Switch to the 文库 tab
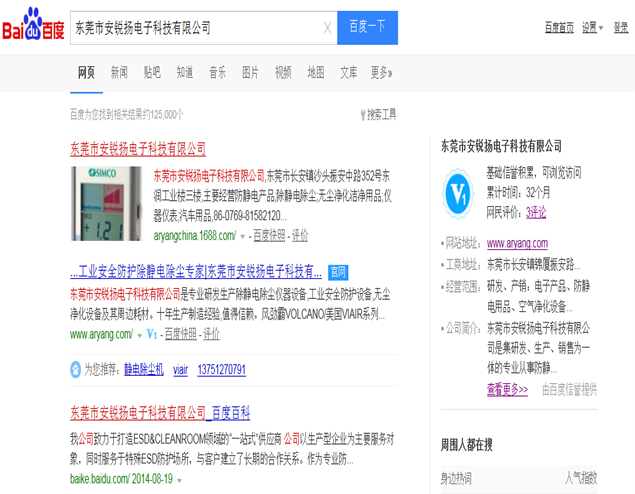 tap(349, 73)
